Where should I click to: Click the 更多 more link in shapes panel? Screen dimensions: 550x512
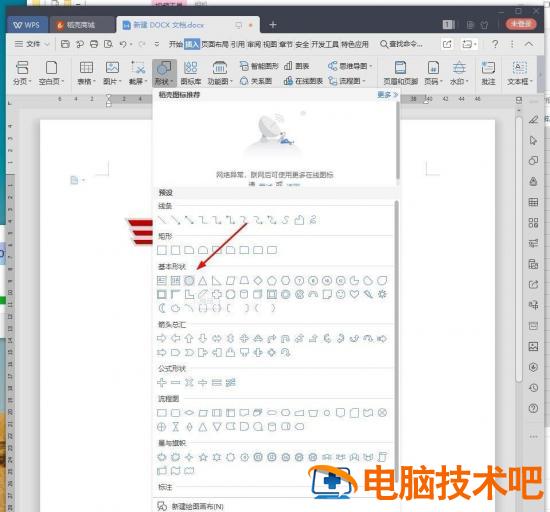coord(388,95)
